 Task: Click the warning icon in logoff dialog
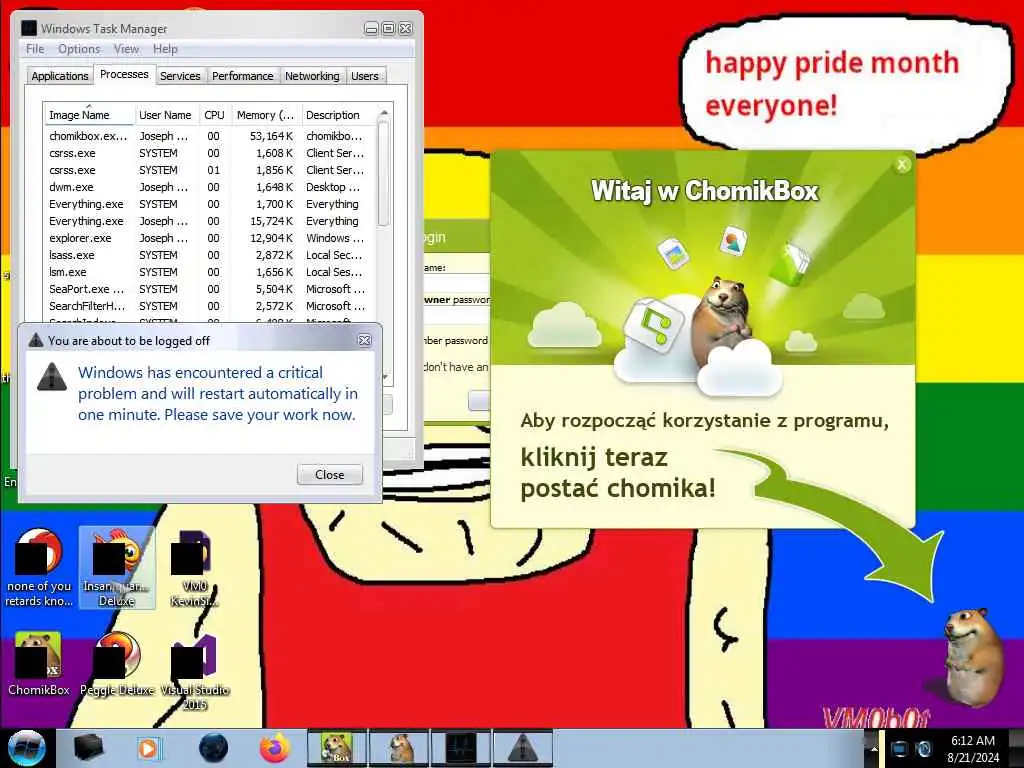point(52,378)
